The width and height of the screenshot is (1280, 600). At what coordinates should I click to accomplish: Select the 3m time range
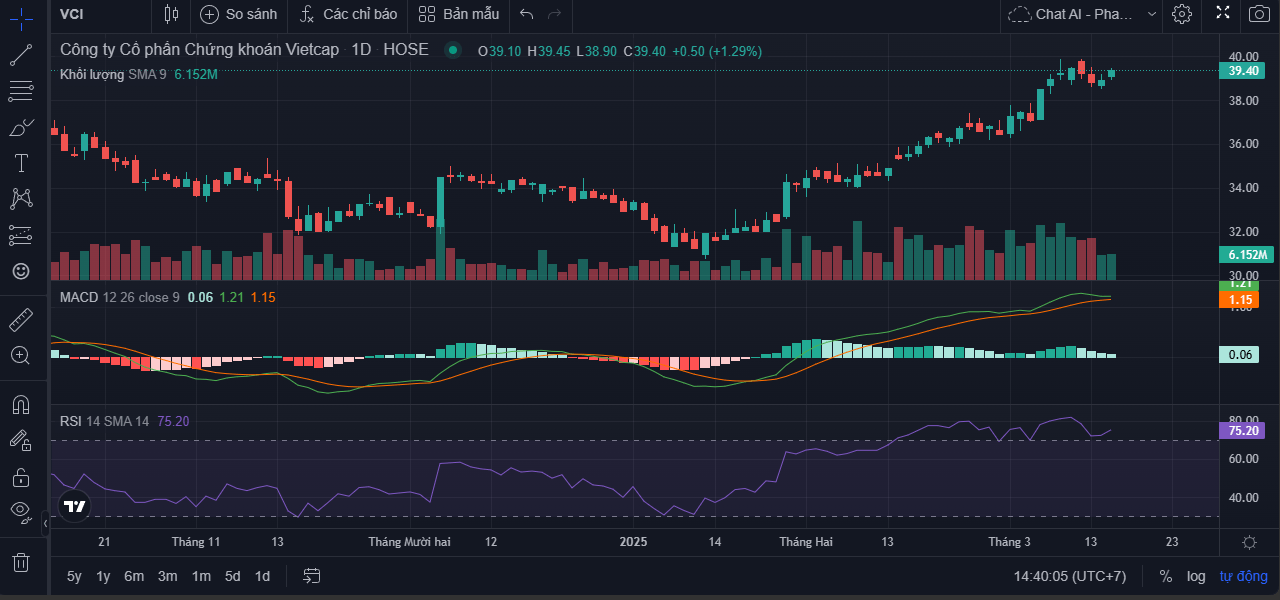tap(167, 576)
